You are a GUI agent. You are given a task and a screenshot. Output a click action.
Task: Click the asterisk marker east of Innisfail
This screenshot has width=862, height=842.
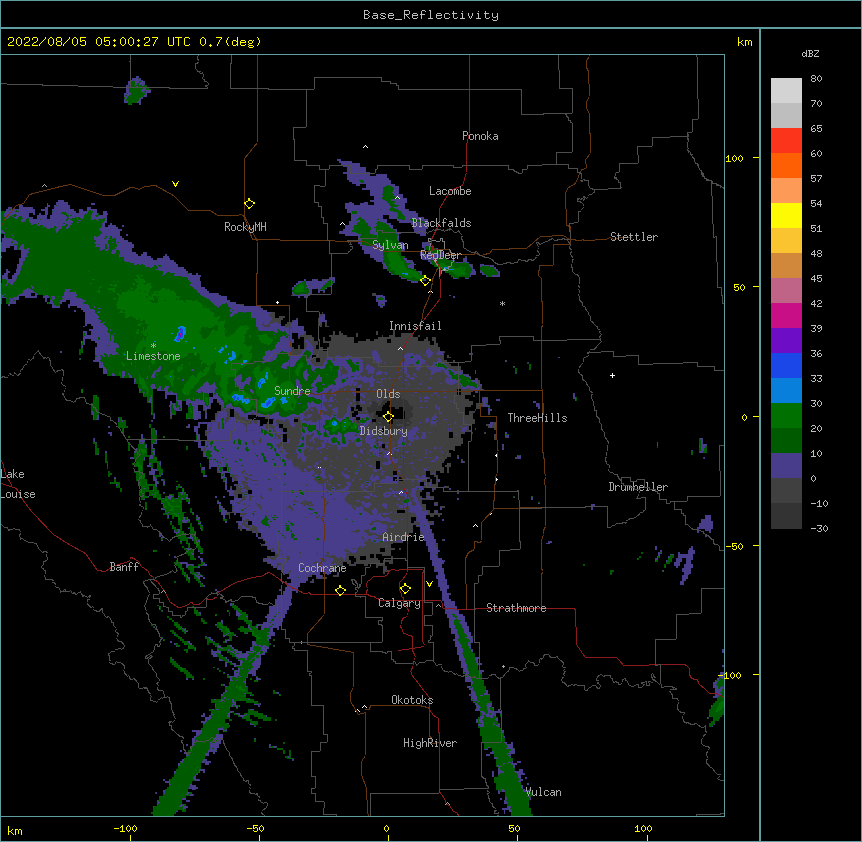(x=502, y=303)
